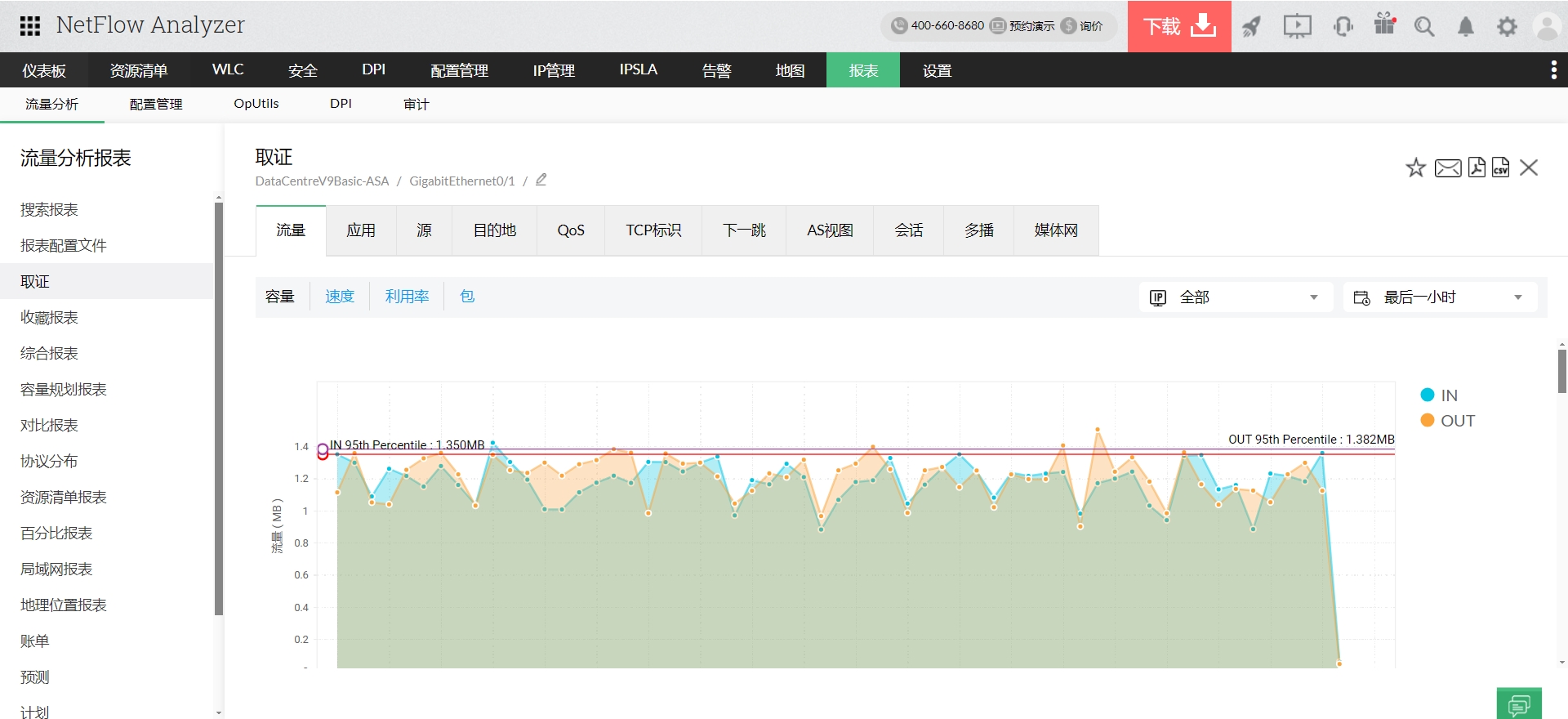
Task: Open 容量规划报表 in the sidebar
Action: click(64, 390)
